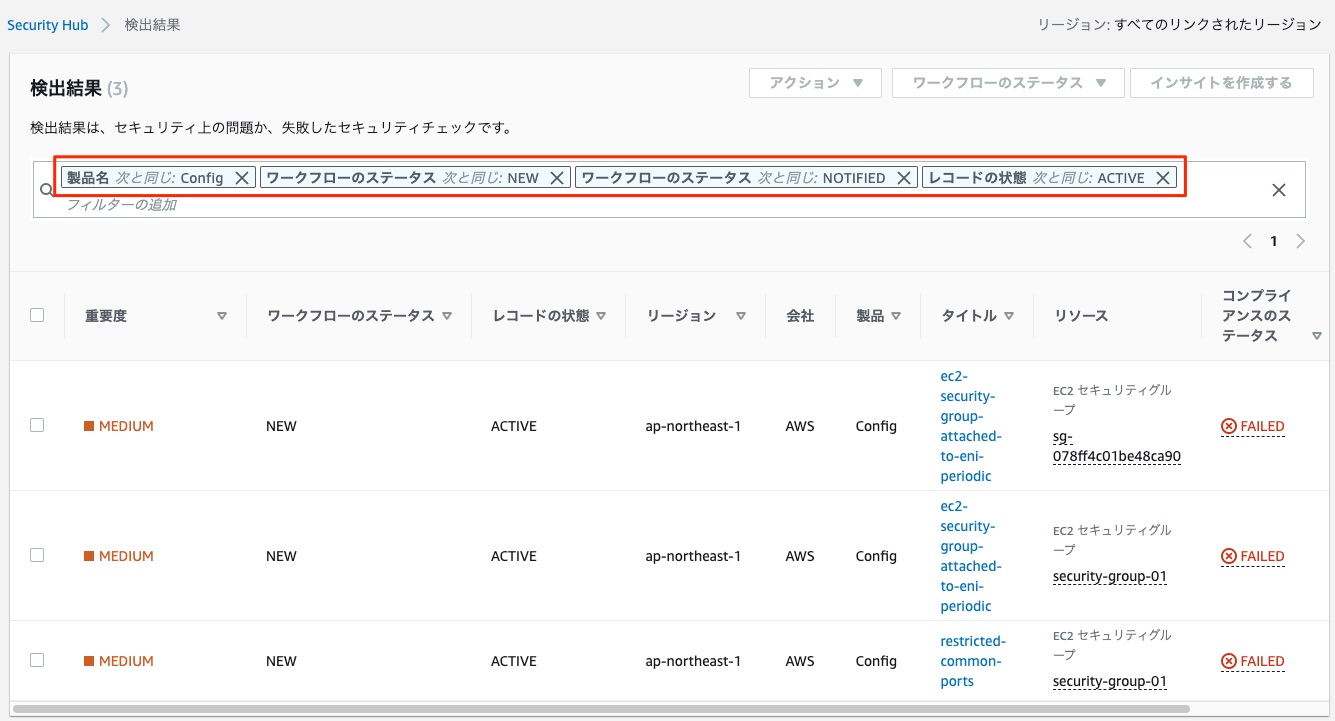Open ec2-security-group-attached-to-eni-periodic for sg-078ff4c01be48ca90
The image size is (1335, 721).
(x=971, y=426)
